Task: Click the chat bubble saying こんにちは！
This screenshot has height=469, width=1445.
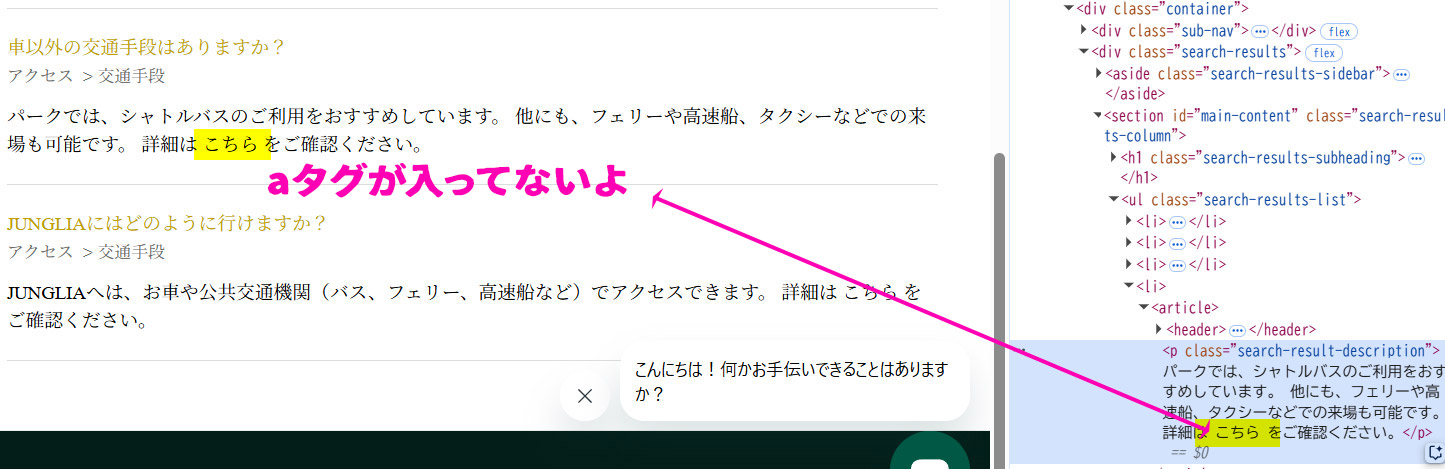Action: [795, 382]
